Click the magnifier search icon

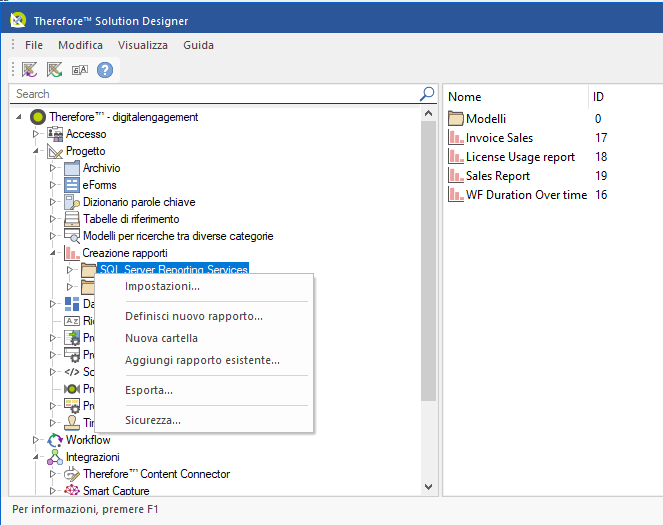pos(427,94)
